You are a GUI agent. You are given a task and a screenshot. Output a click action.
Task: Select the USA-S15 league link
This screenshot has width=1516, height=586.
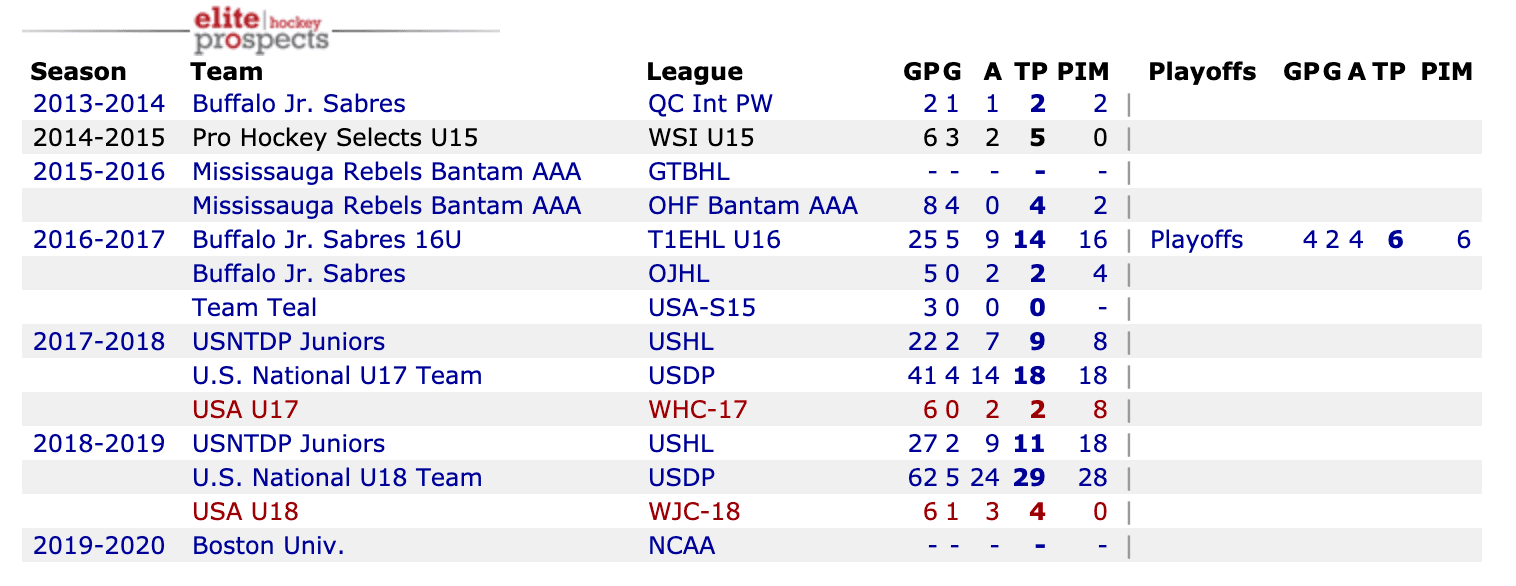[x=702, y=308]
